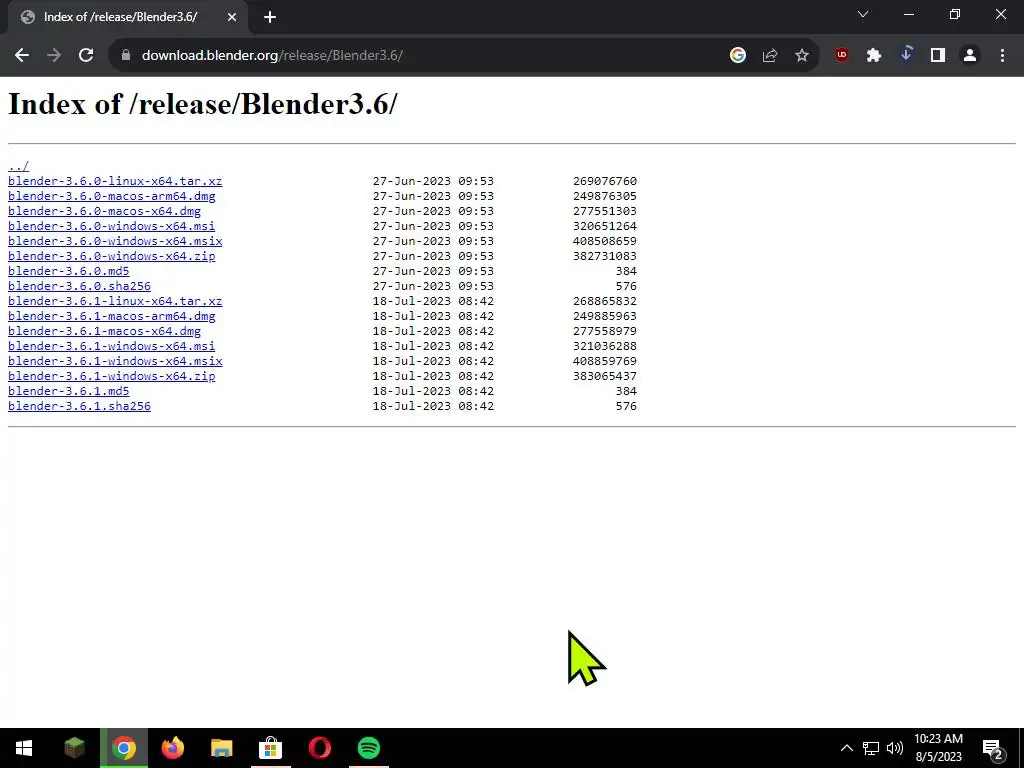Launch Firefox from the taskbar
The width and height of the screenshot is (1024, 768).
click(172, 748)
